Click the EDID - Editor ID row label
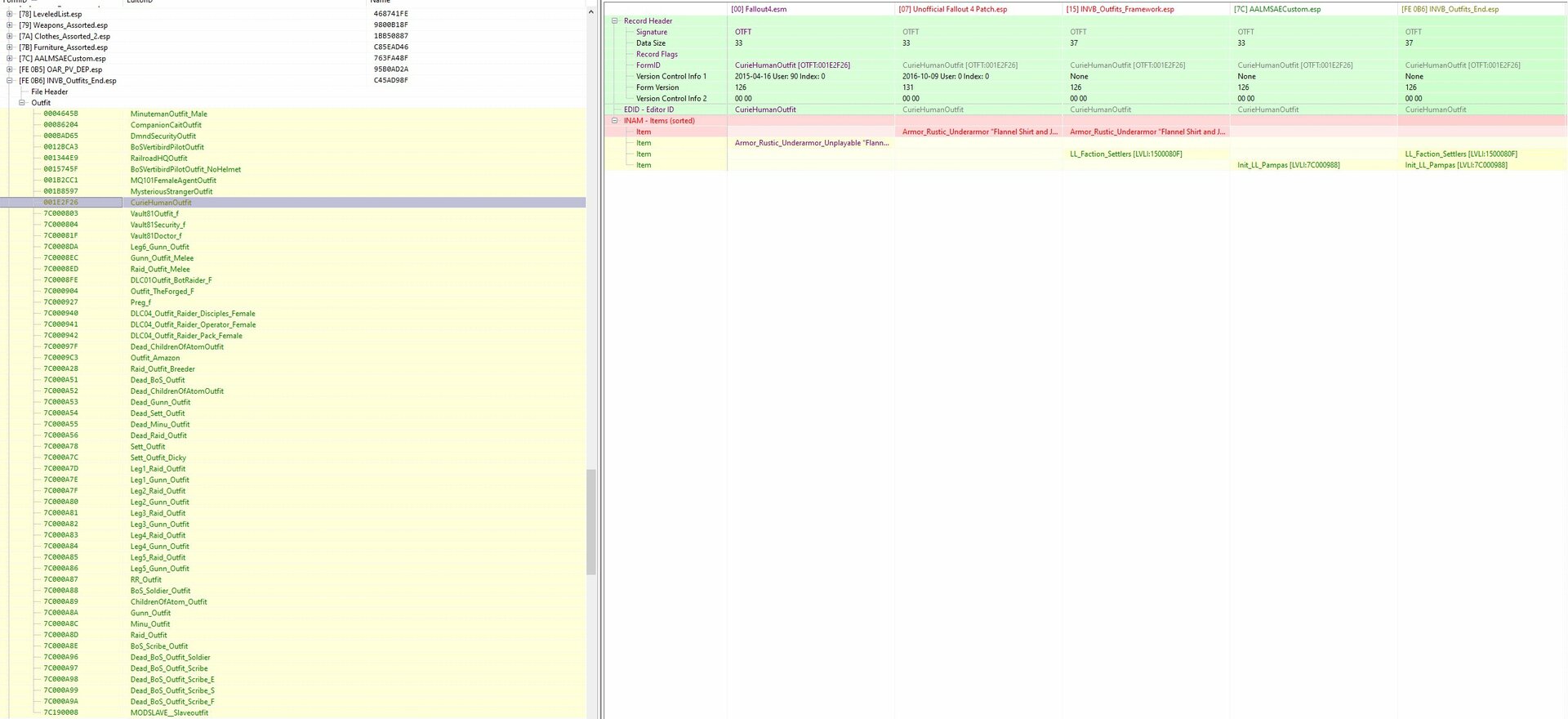1568x719 pixels. point(649,109)
